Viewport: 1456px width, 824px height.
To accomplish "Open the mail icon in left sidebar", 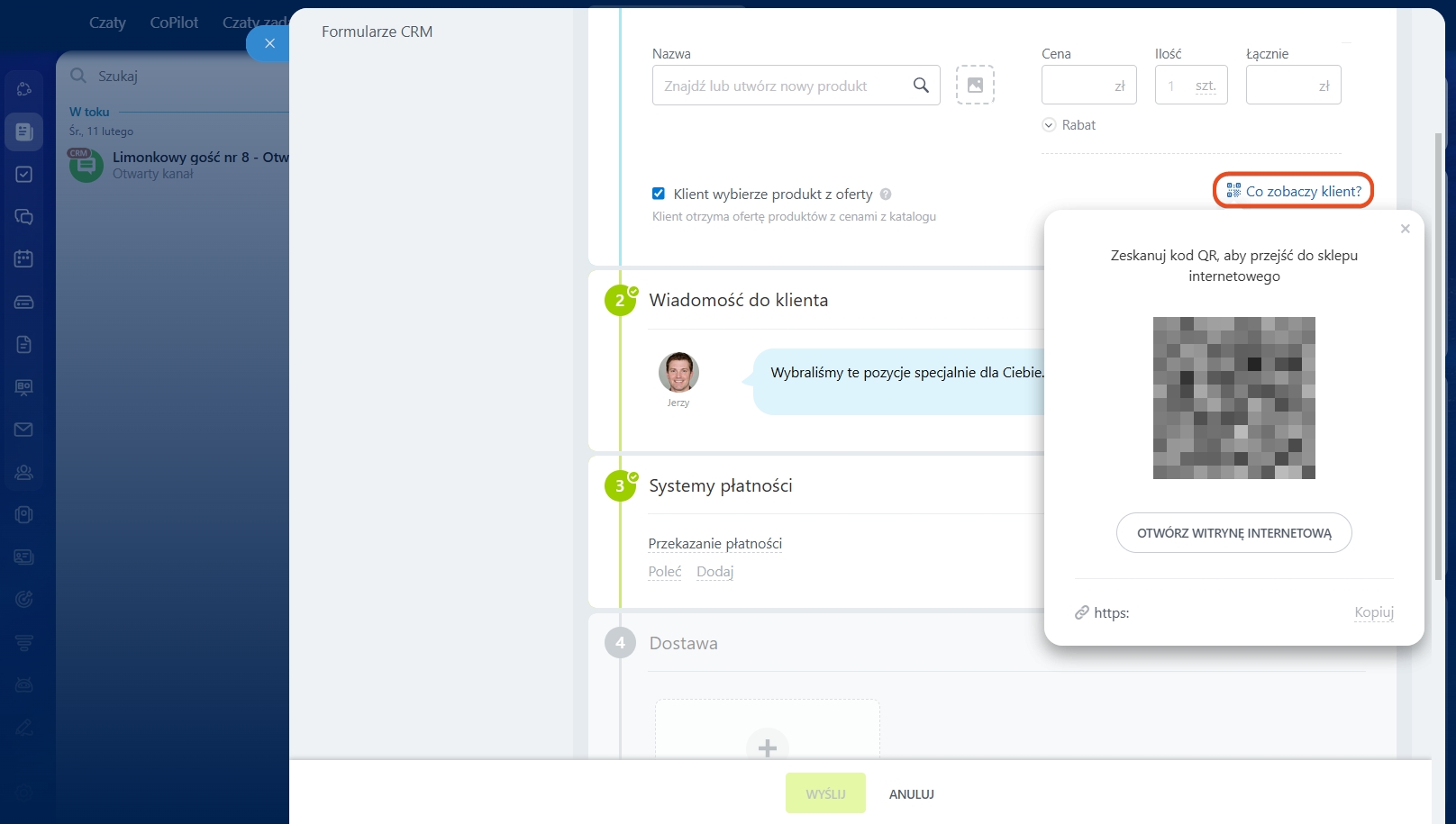I will pyautogui.click(x=24, y=430).
